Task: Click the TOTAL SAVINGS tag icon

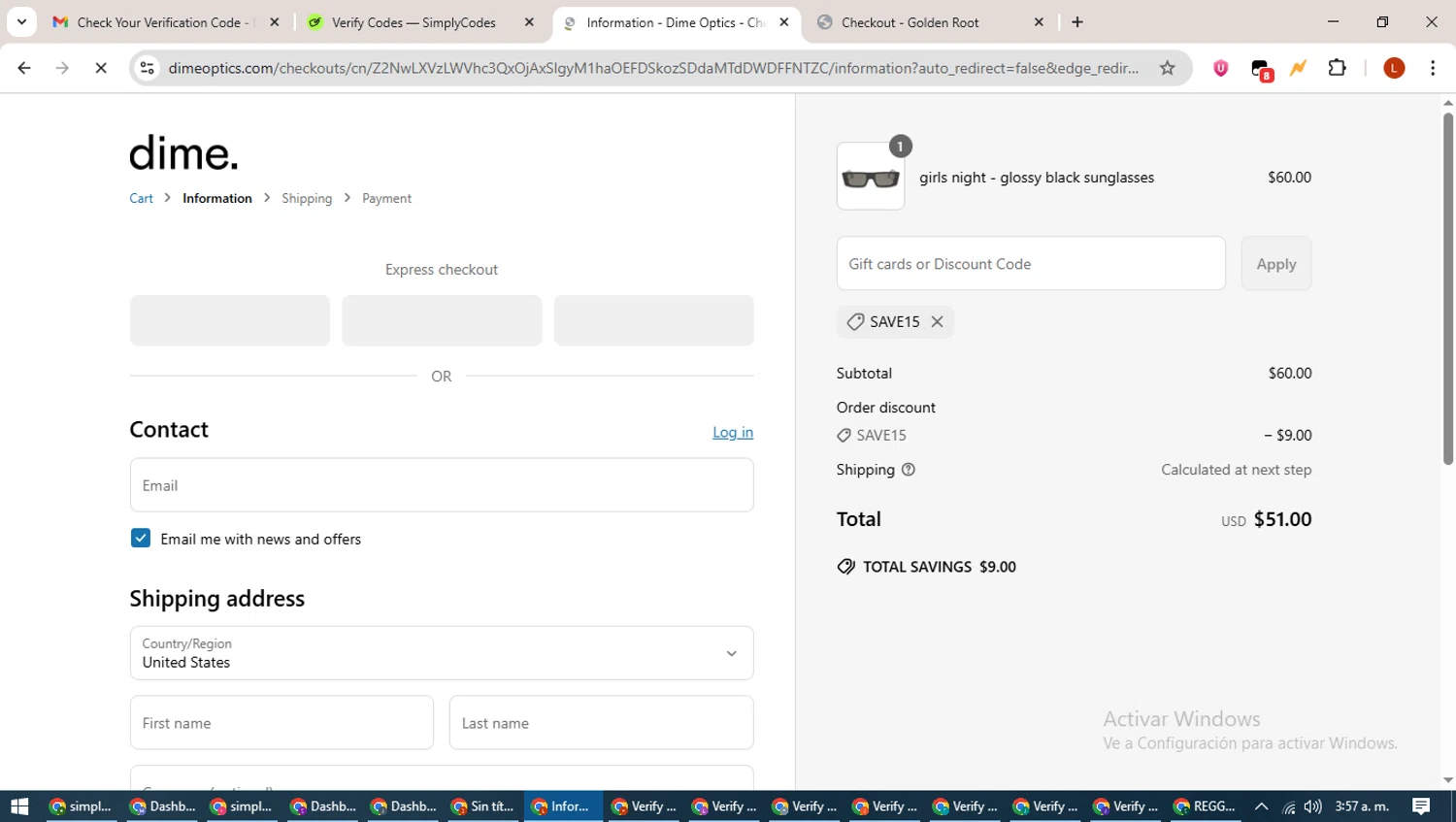Action: (846, 567)
